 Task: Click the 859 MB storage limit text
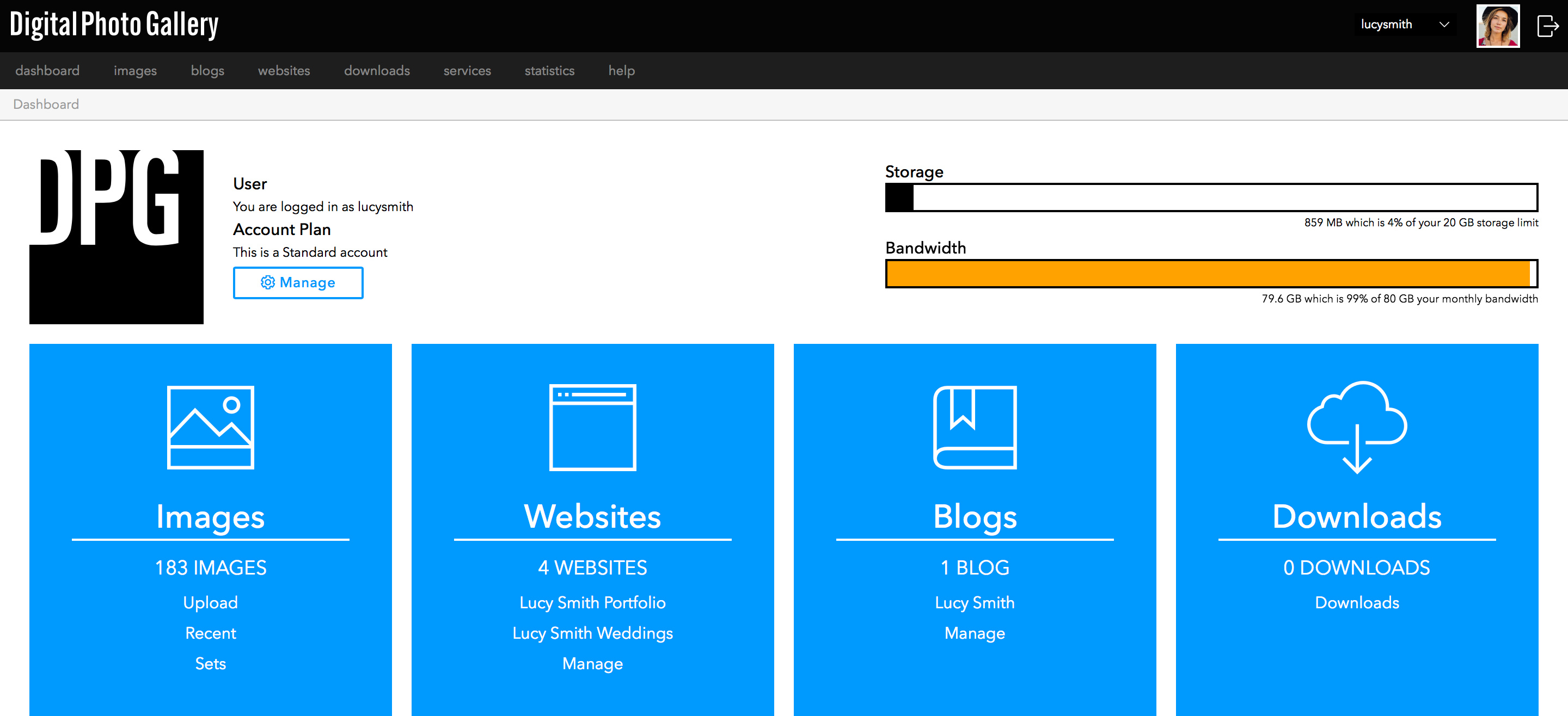(x=1420, y=223)
